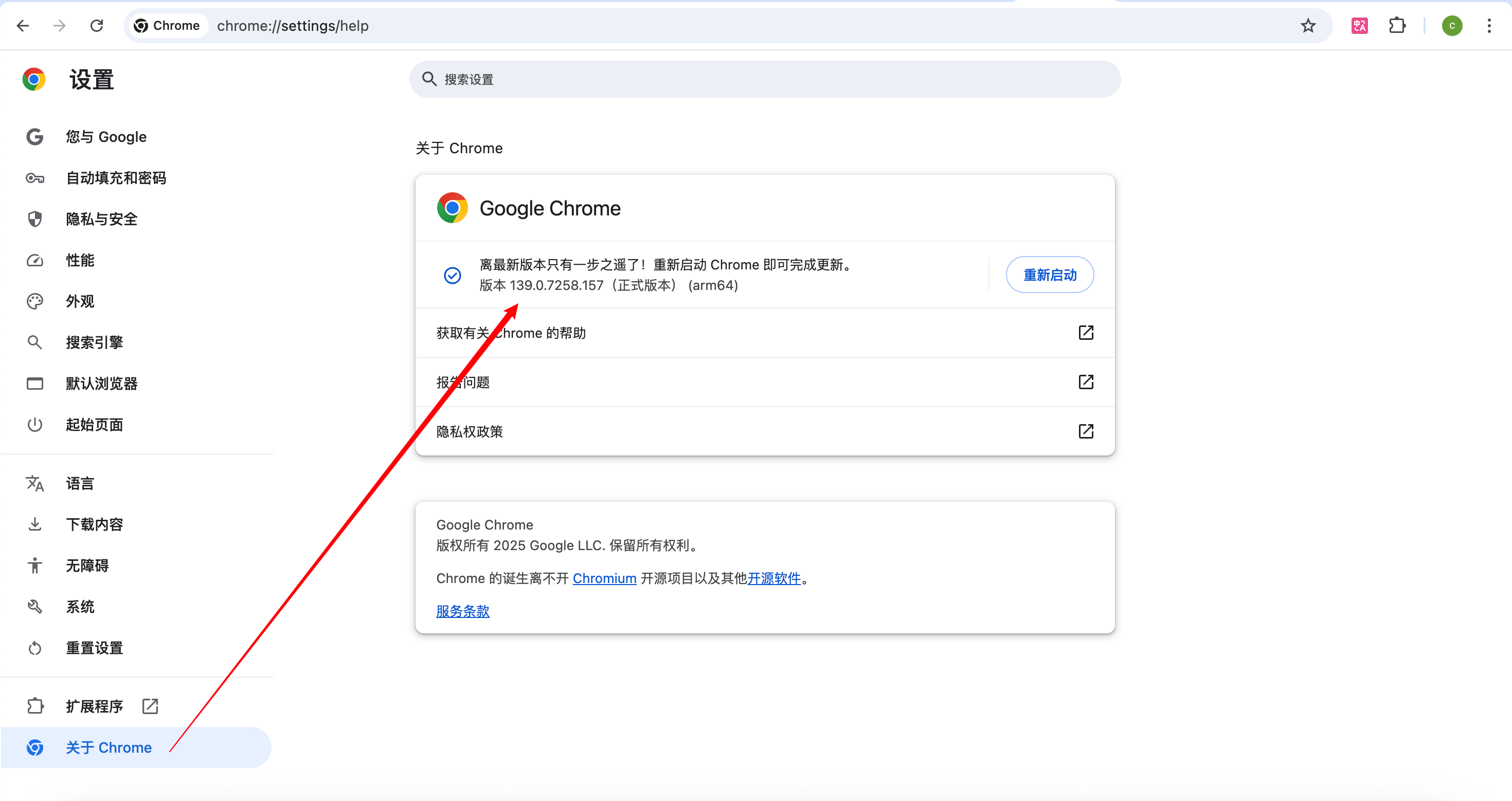The width and height of the screenshot is (1512, 801).
Task: Select the 起始页面 sidebar item
Action: [x=136, y=424]
